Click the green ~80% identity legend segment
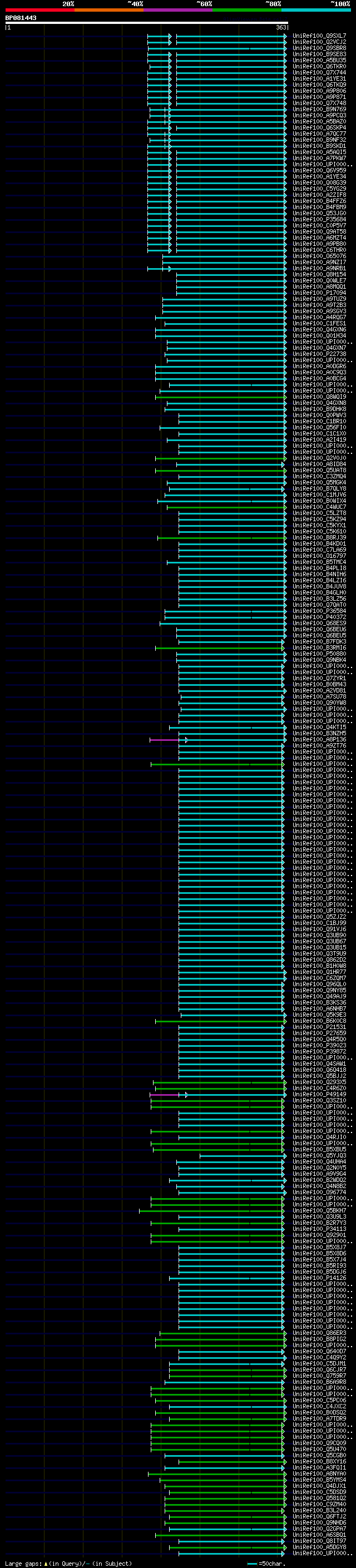Viewport: 356px width, 1568px height. (x=247, y=10)
